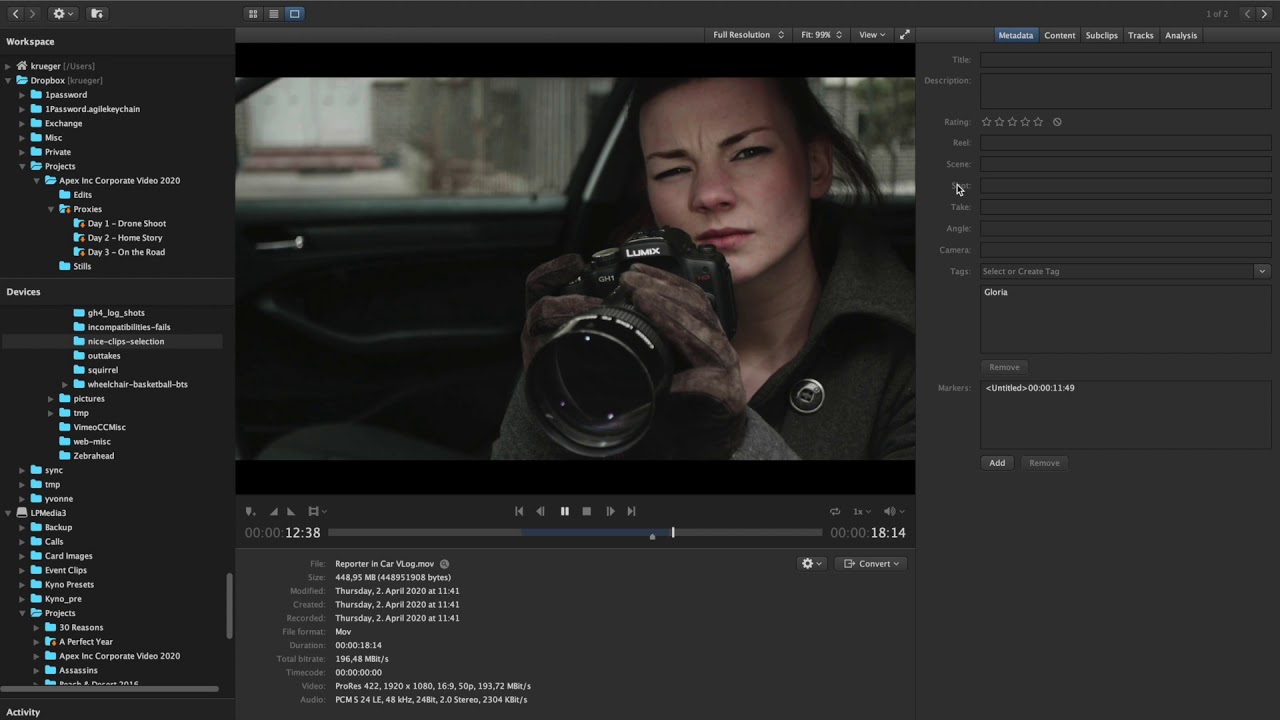Step one frame forward

(x=610, y=511)
